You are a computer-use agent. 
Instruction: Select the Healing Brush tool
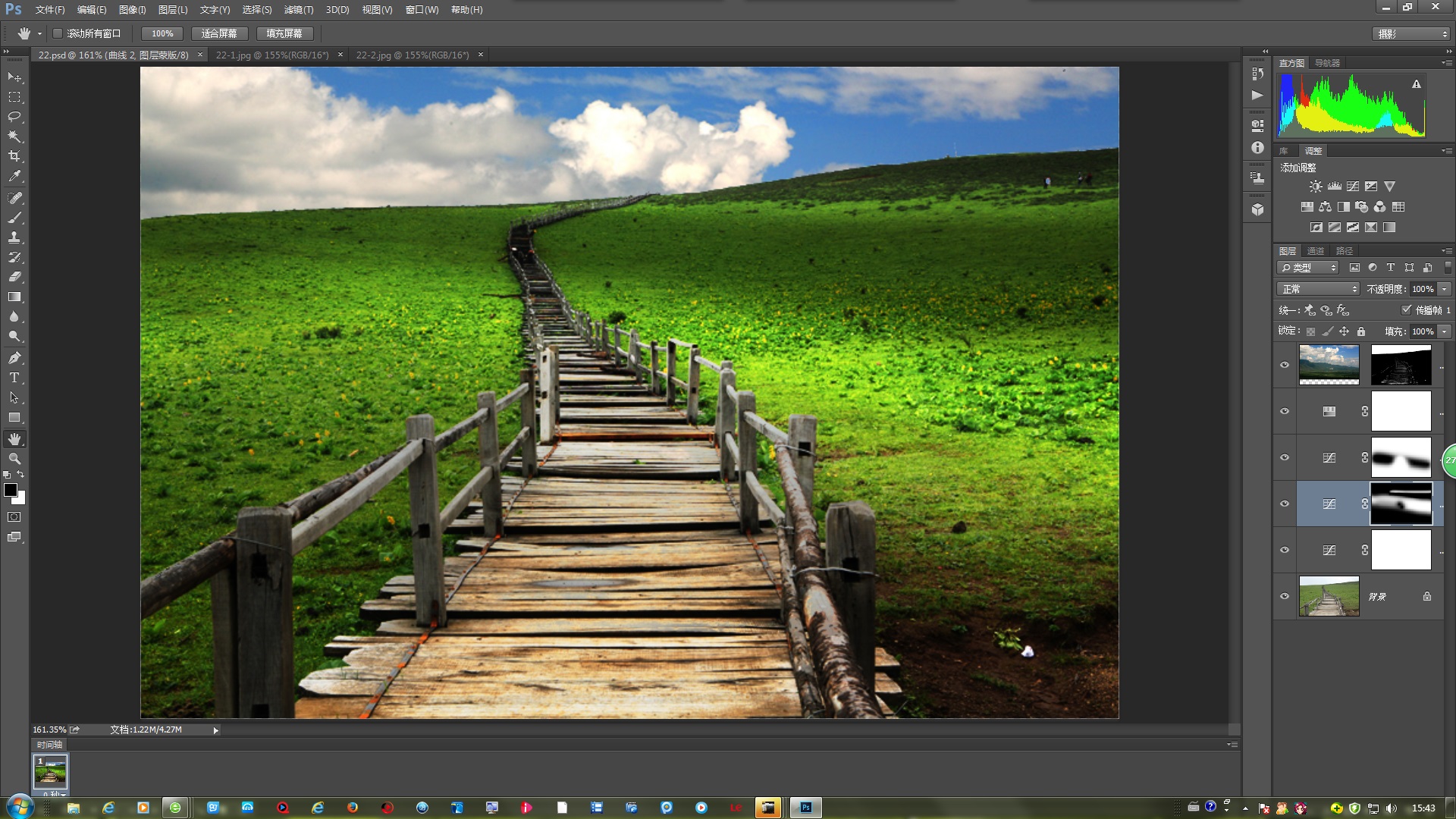(14, 198)
